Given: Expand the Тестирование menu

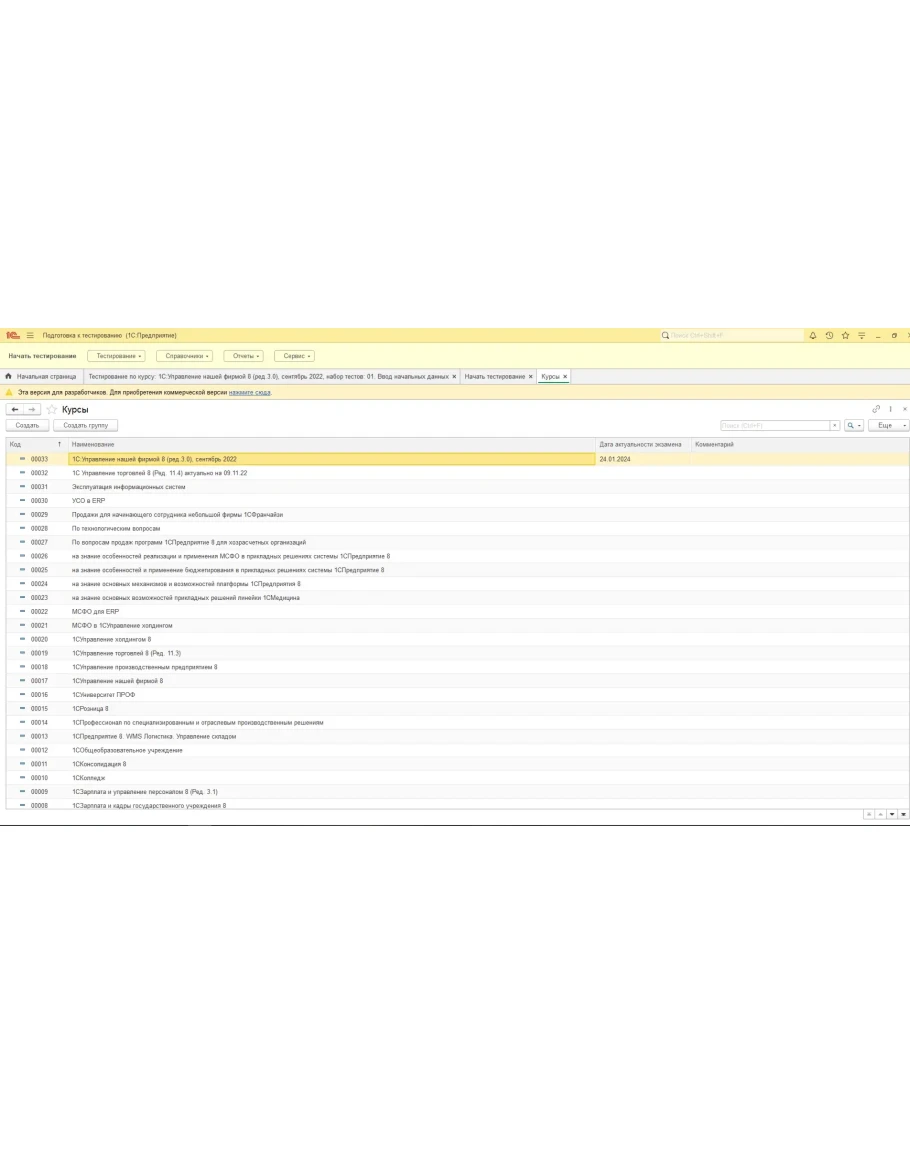Looking at the screenshot, I should (x=116, y=356).
